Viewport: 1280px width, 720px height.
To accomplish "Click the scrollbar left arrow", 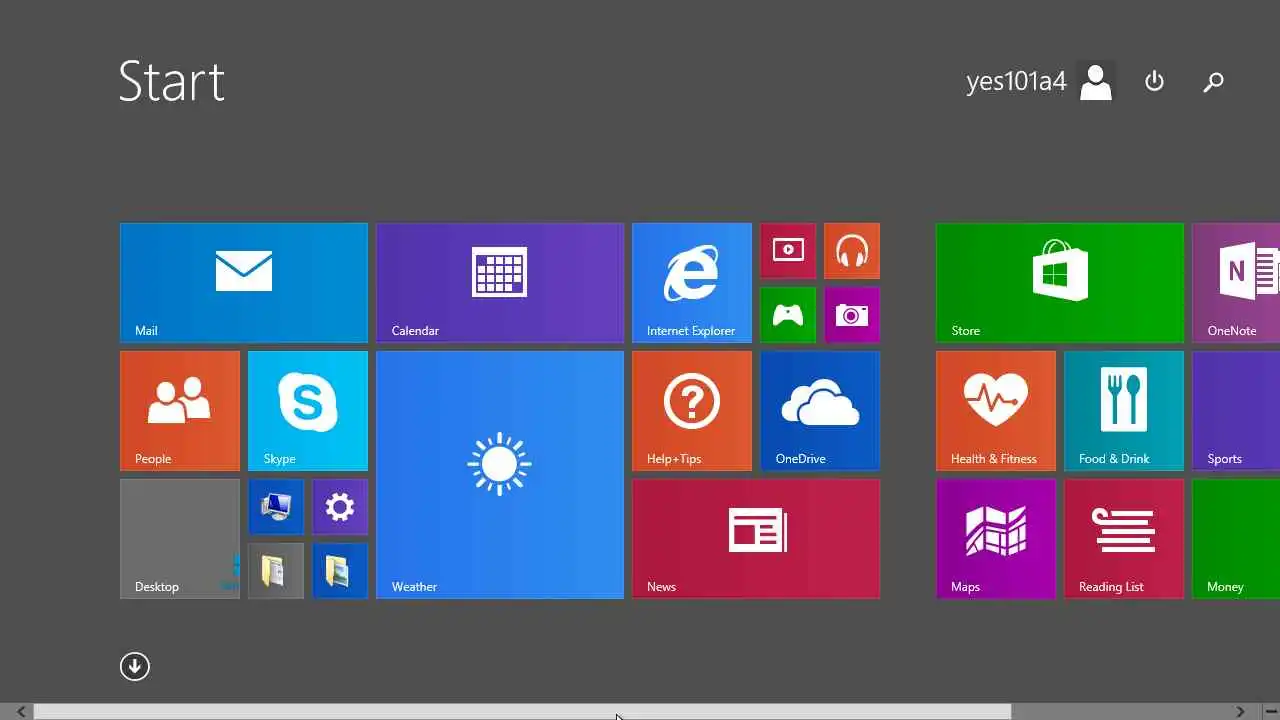I will click(21, 712).
